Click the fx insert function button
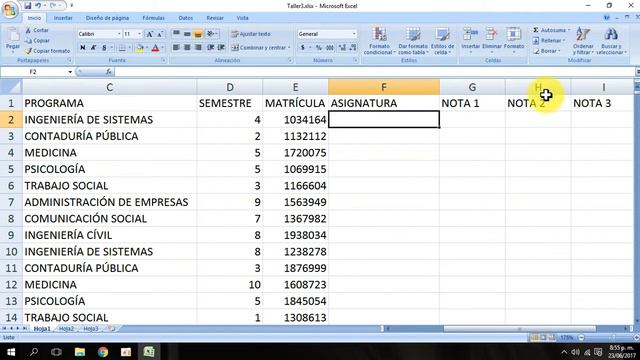This screenshot has width=640, height=360. (109, 72)
